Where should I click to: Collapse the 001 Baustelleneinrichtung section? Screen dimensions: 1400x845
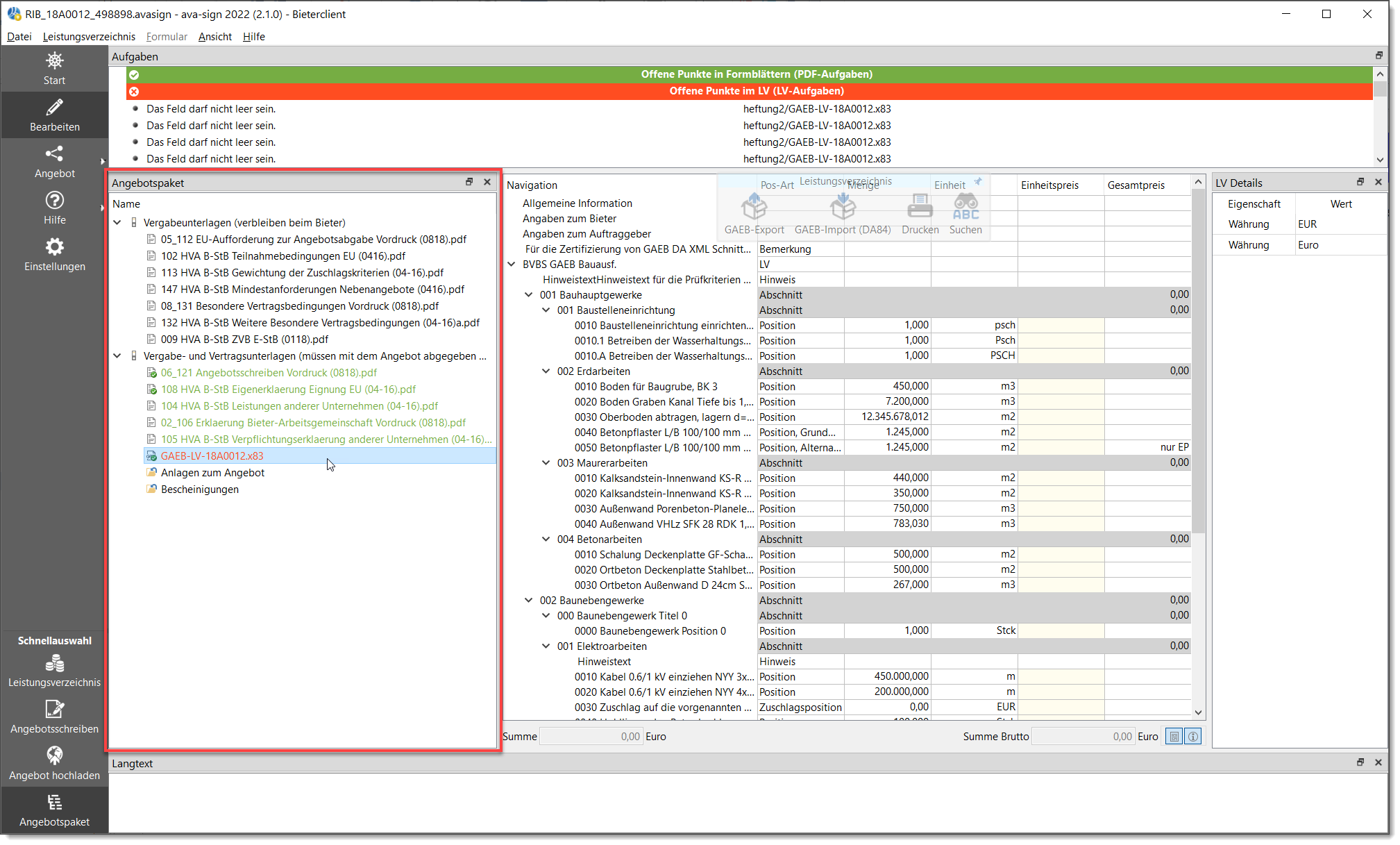(x=546, y=310)
